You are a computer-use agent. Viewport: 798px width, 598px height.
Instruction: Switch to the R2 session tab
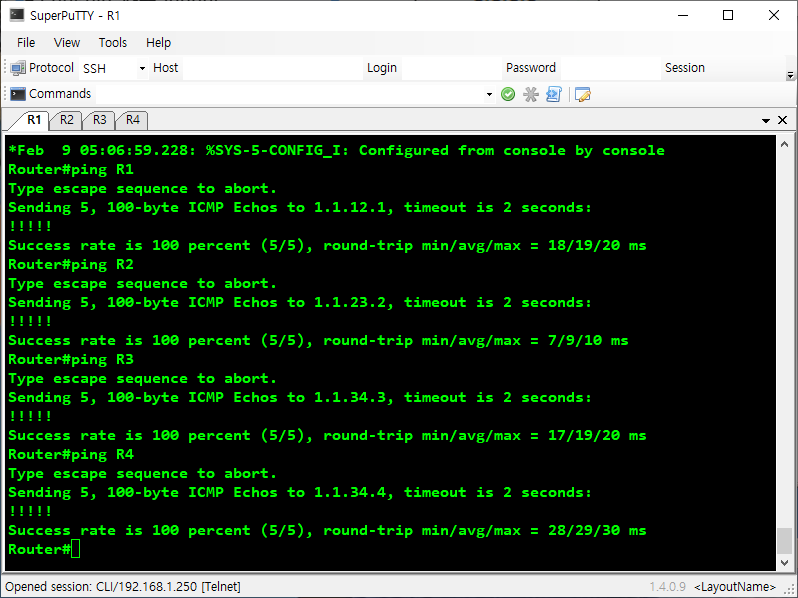coord(67,120)
